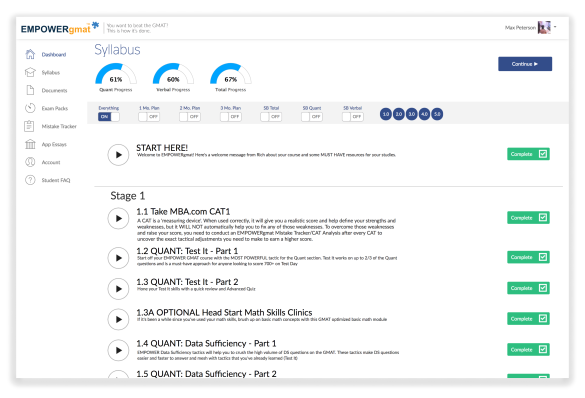This screenshot has width=585, height=398.
Task: Play lesson 1.1 Take MBA.com CAT1
Action: click(x=118, y=218)
